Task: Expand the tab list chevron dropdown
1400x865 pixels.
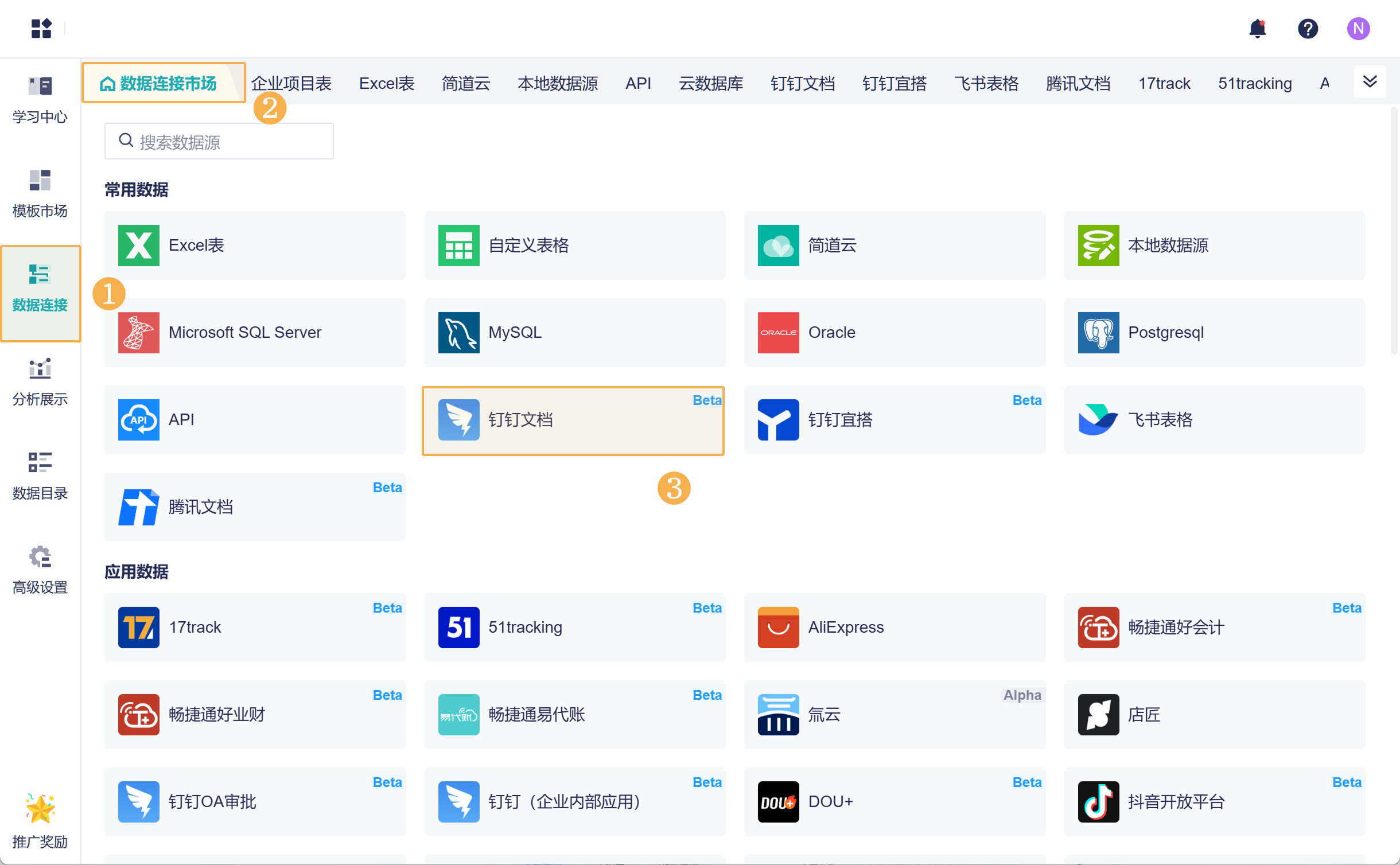Action: point(1370,81)
